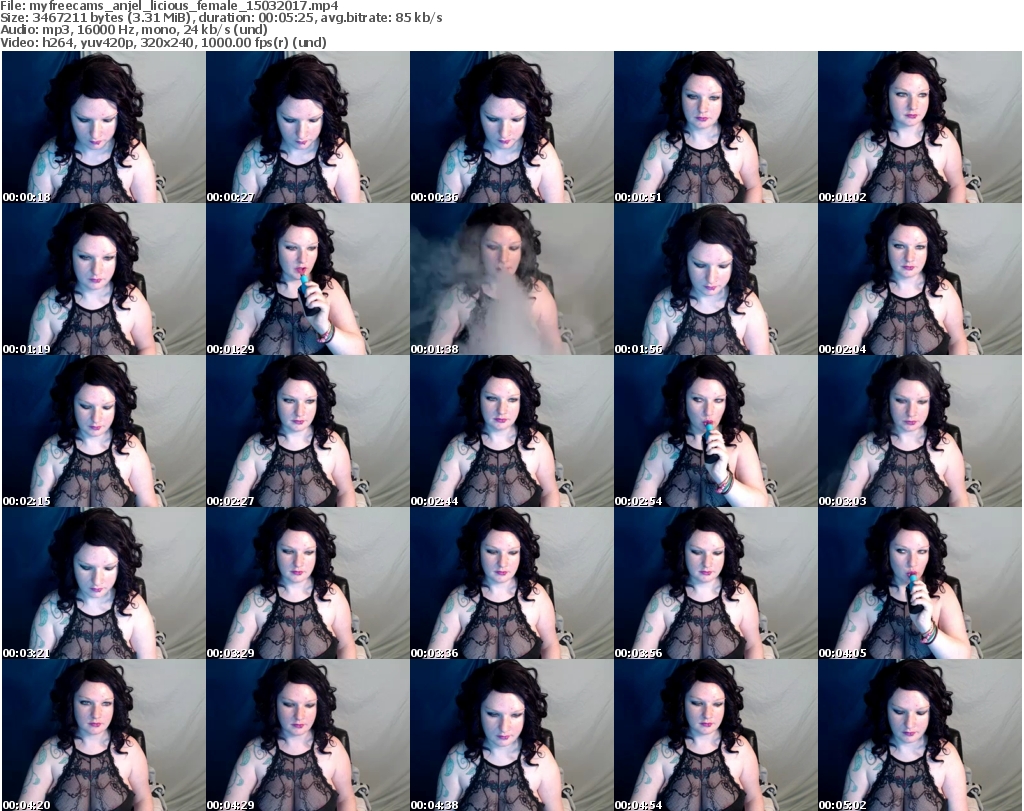Click the Audio mp3 info line
Viewport: 1024px width, 811px height.
[134, 30]
